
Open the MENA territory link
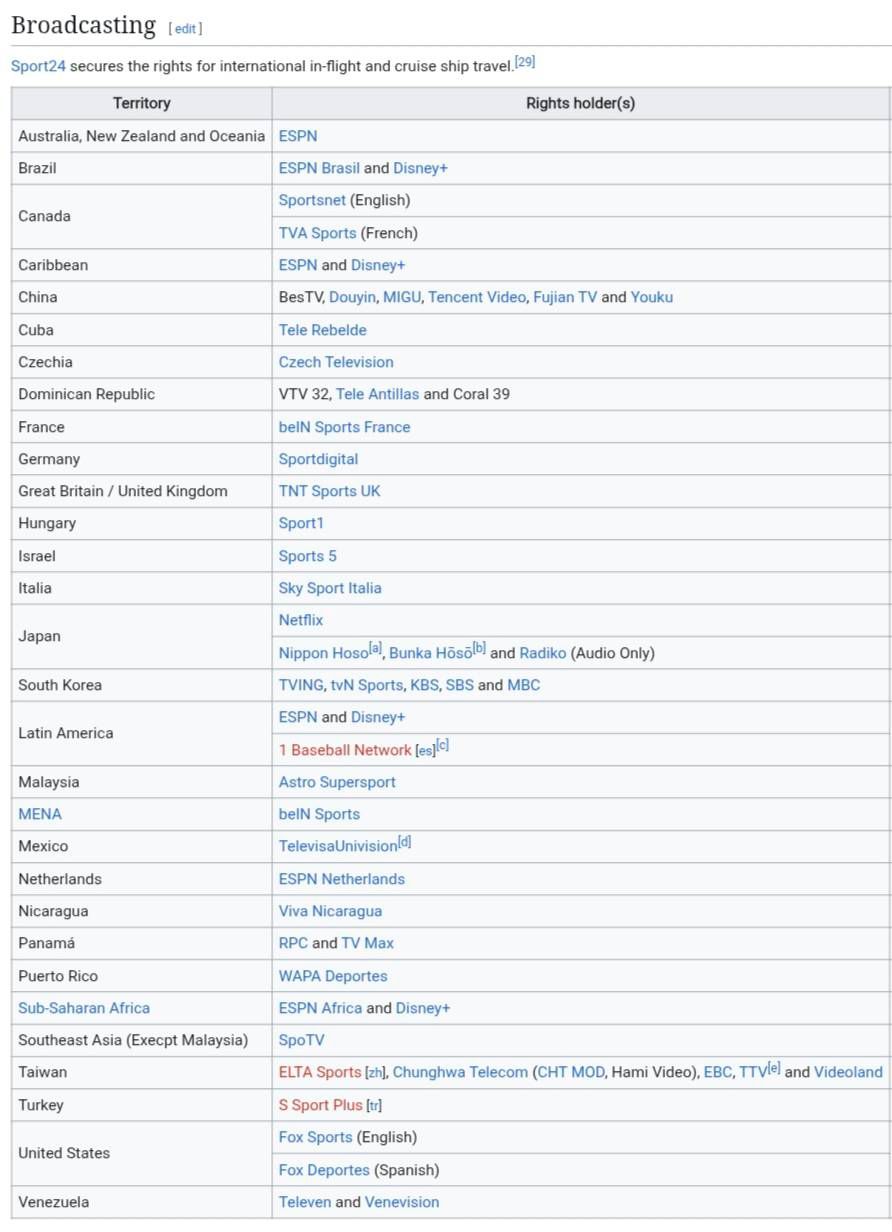[40, 814]
